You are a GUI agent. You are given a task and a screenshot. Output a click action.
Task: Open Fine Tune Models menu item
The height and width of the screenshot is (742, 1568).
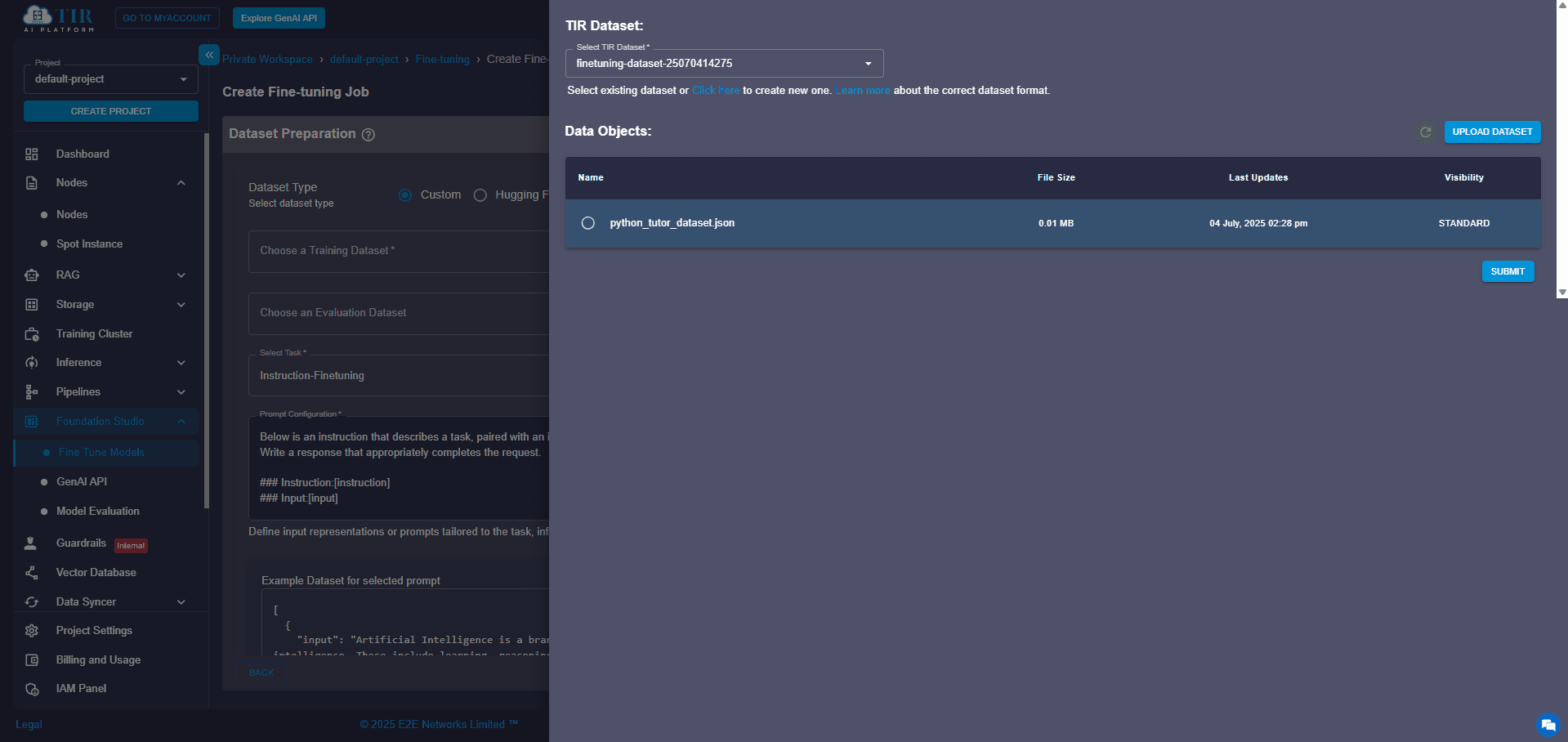(x=101, y=453)
